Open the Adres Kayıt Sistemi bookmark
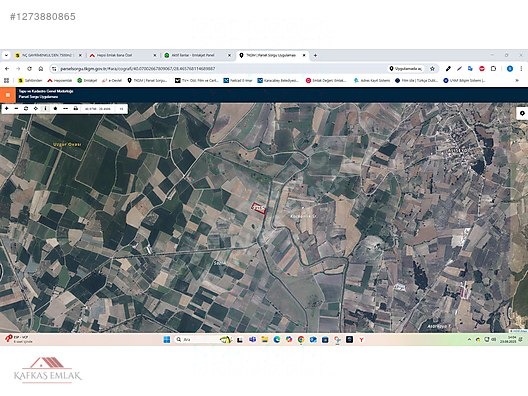This screenshot has width=528, height=396. (x=372, y=80)
